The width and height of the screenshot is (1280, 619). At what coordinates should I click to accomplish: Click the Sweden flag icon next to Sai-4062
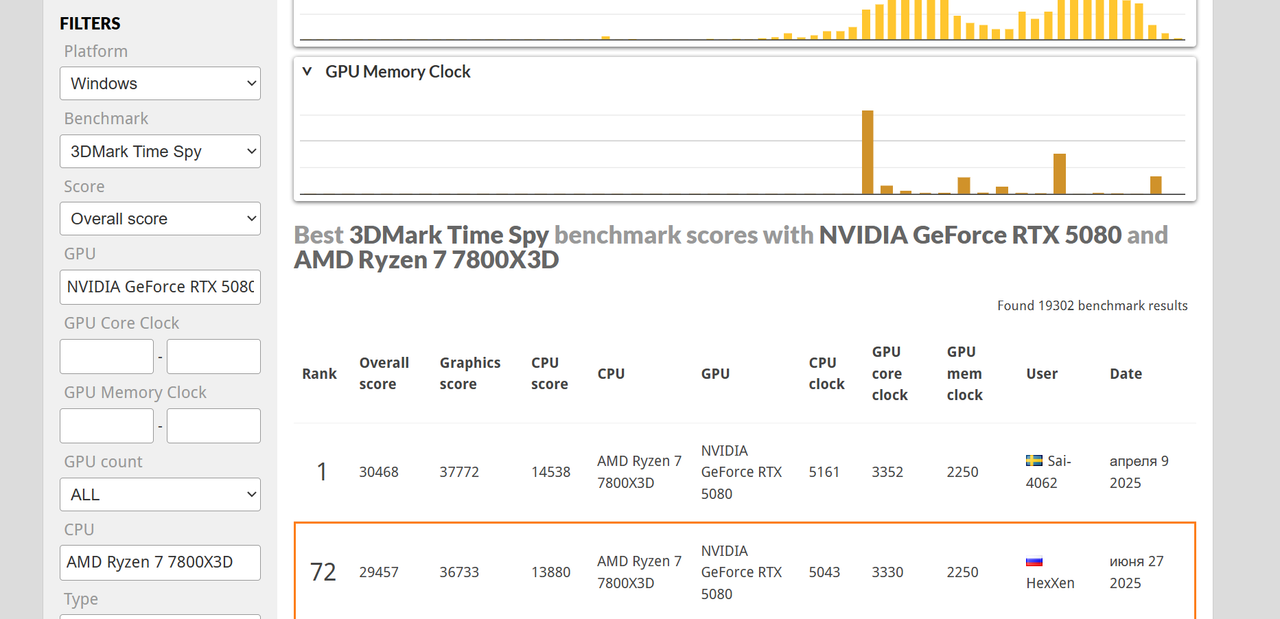click(x=1034, y=461)
